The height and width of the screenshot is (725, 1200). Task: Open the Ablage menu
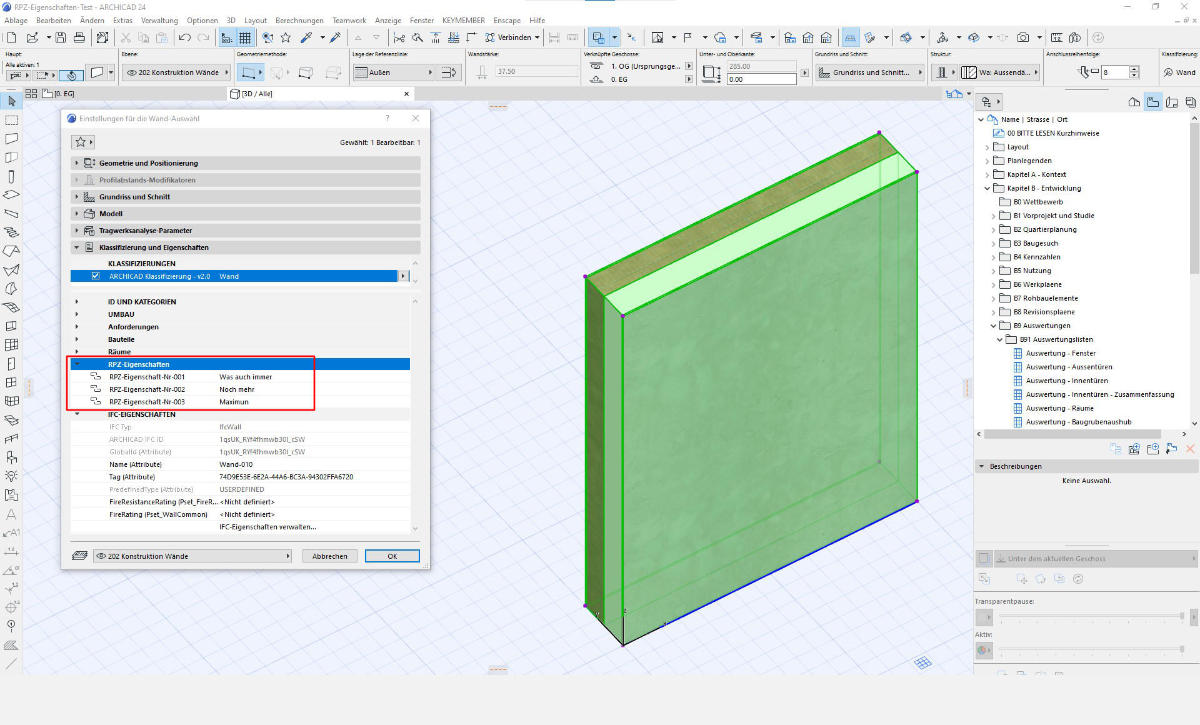[x=16, y=20]
